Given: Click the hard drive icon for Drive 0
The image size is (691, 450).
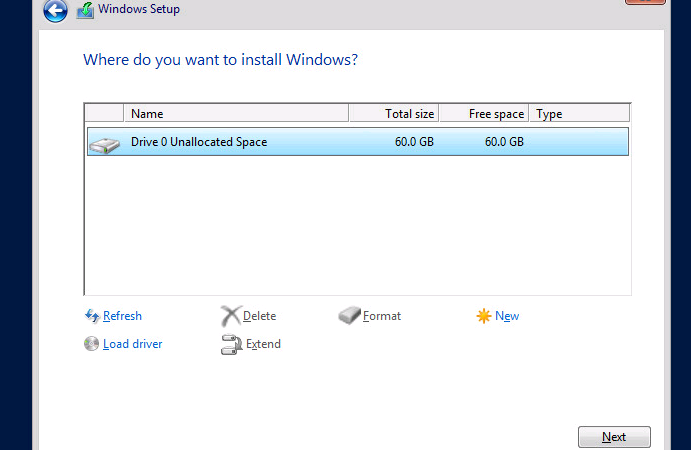Looking at the screenshot, I should click(104, 145).
